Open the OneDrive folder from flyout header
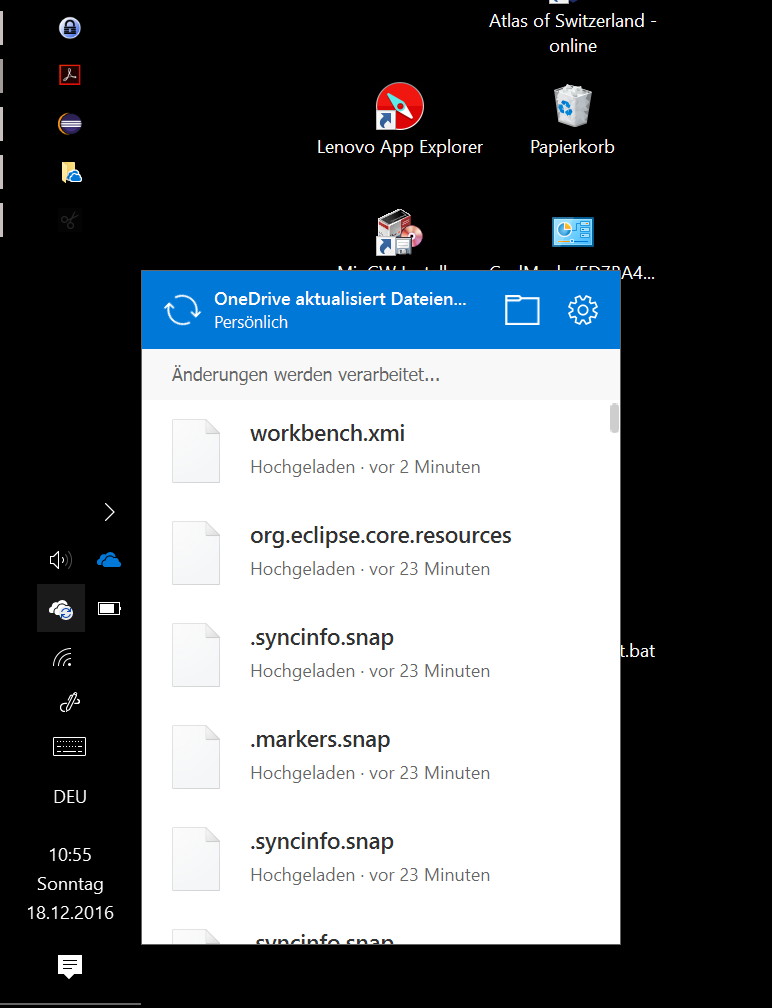 521,310
